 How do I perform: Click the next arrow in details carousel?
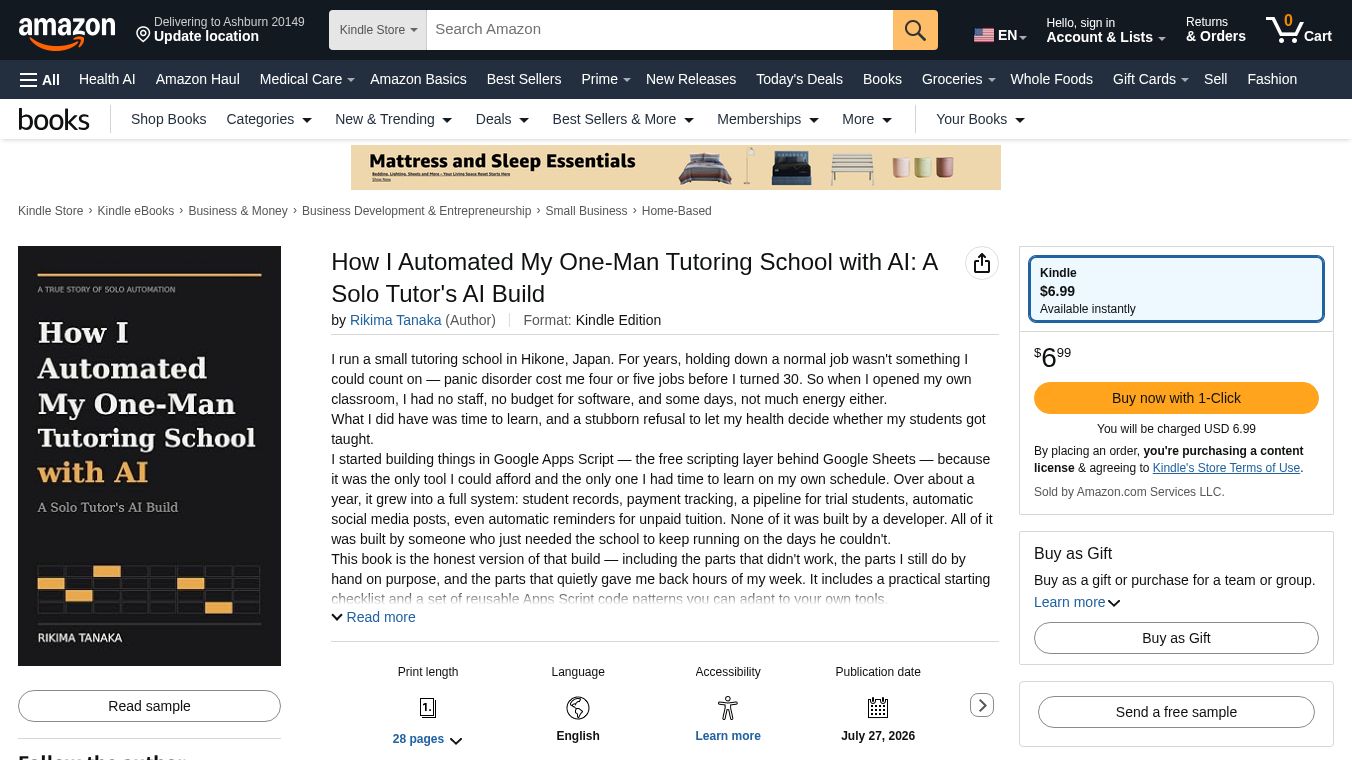(982, 705)
